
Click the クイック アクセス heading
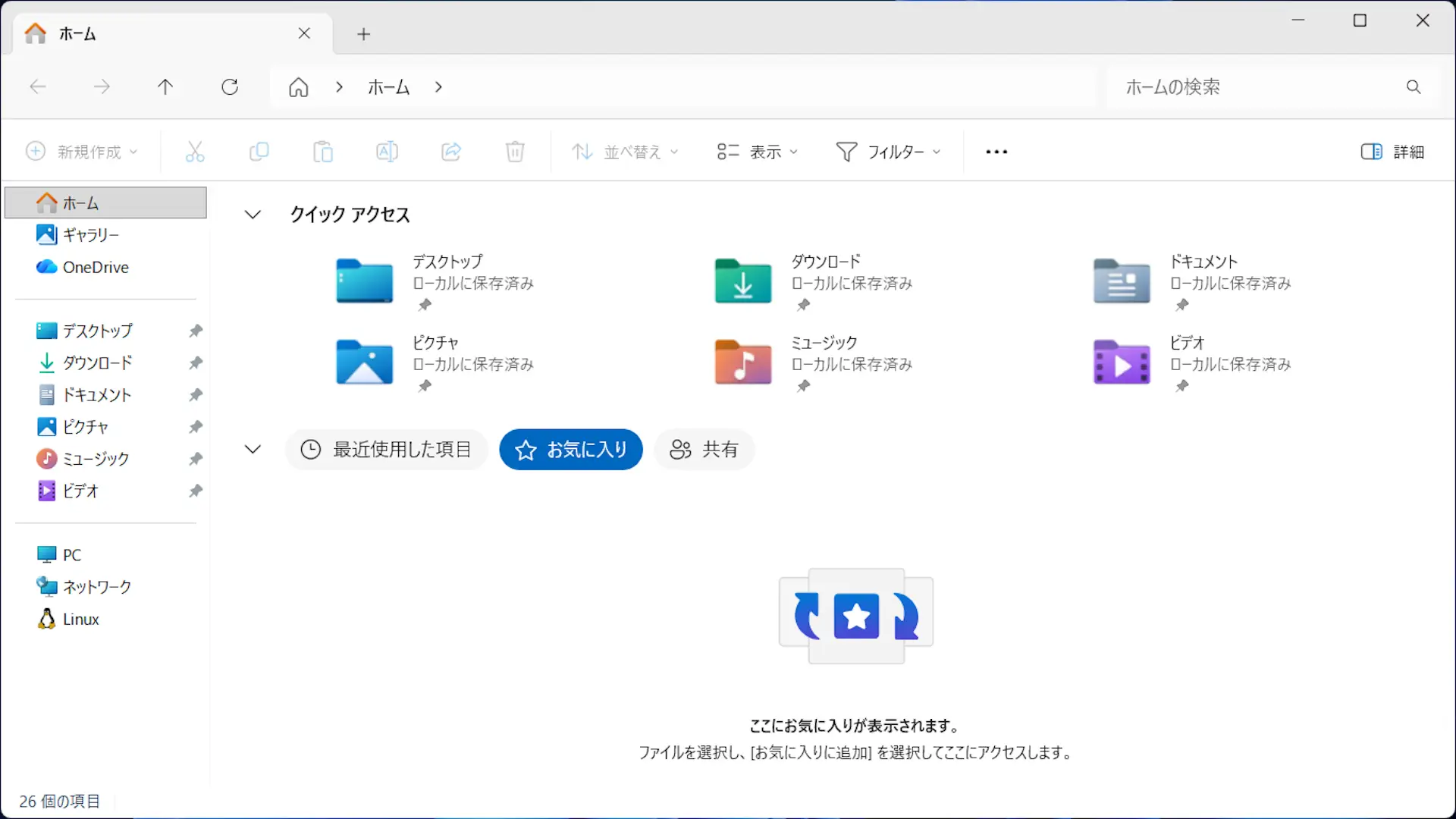click(350, 215)
